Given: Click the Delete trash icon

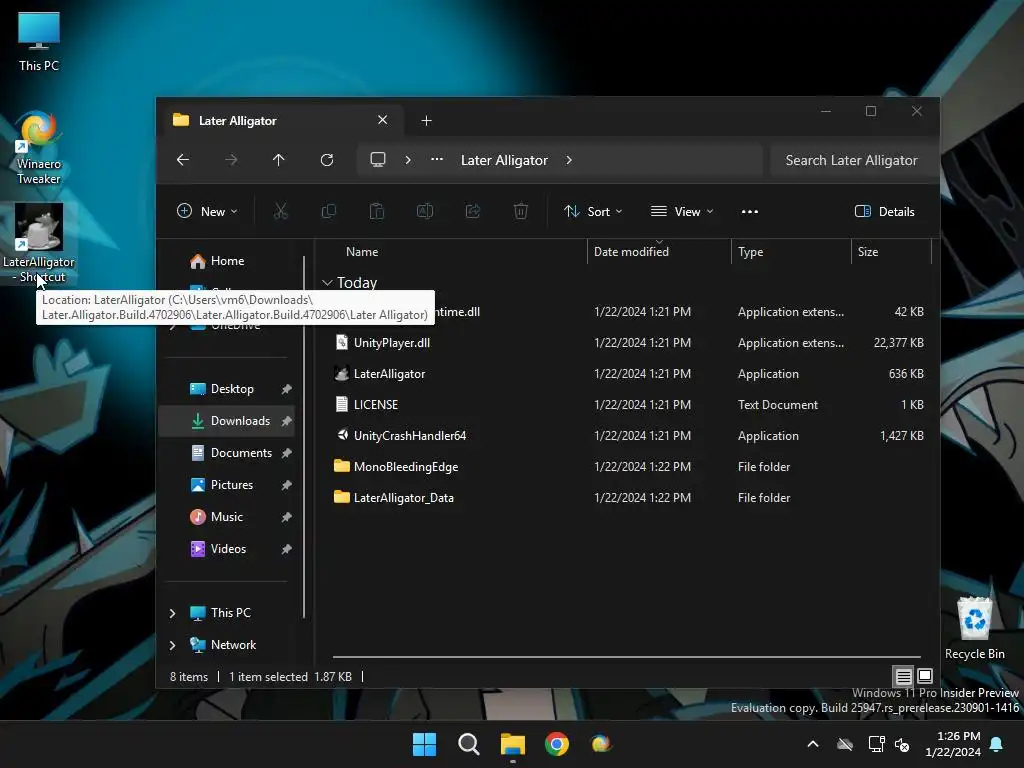Looking at the screenshot, I should coord(520,211).
